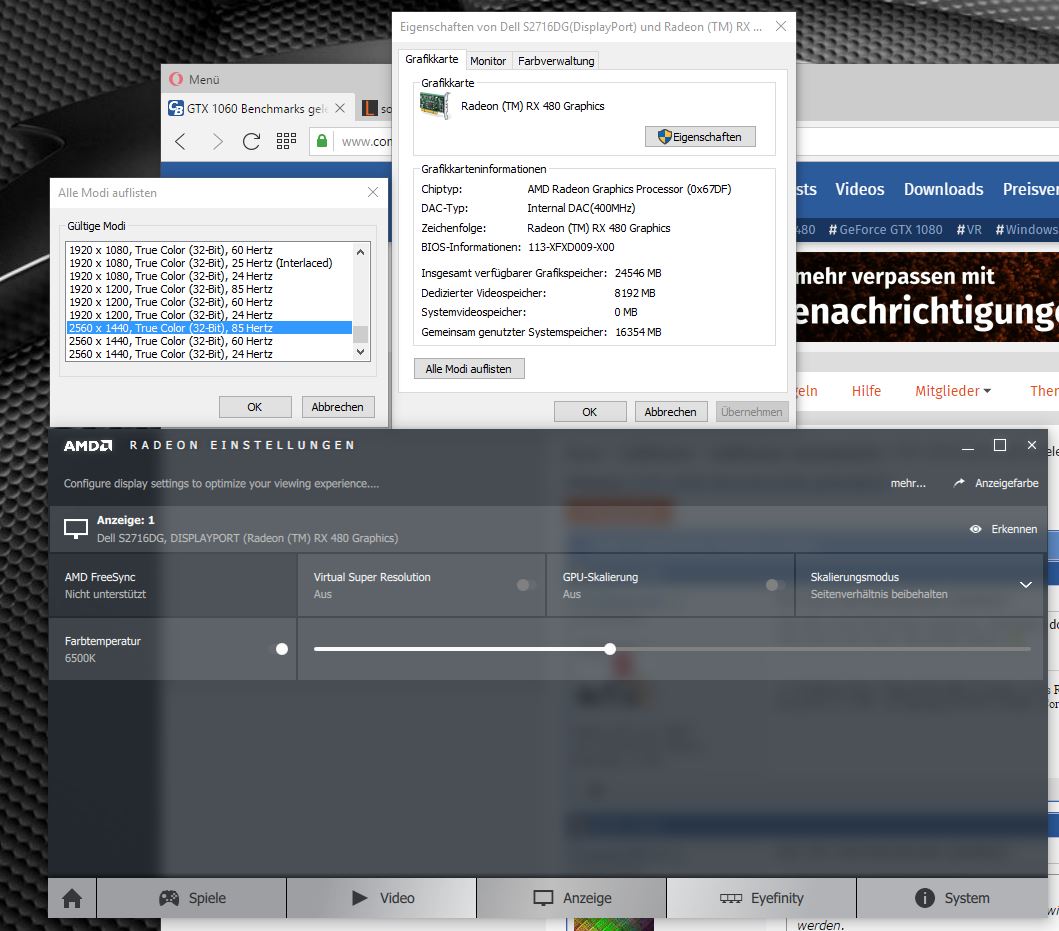
Task: Expand the Skalierungsmodus dropdown
Action: pyautogui.click(x=1025, y=585)
